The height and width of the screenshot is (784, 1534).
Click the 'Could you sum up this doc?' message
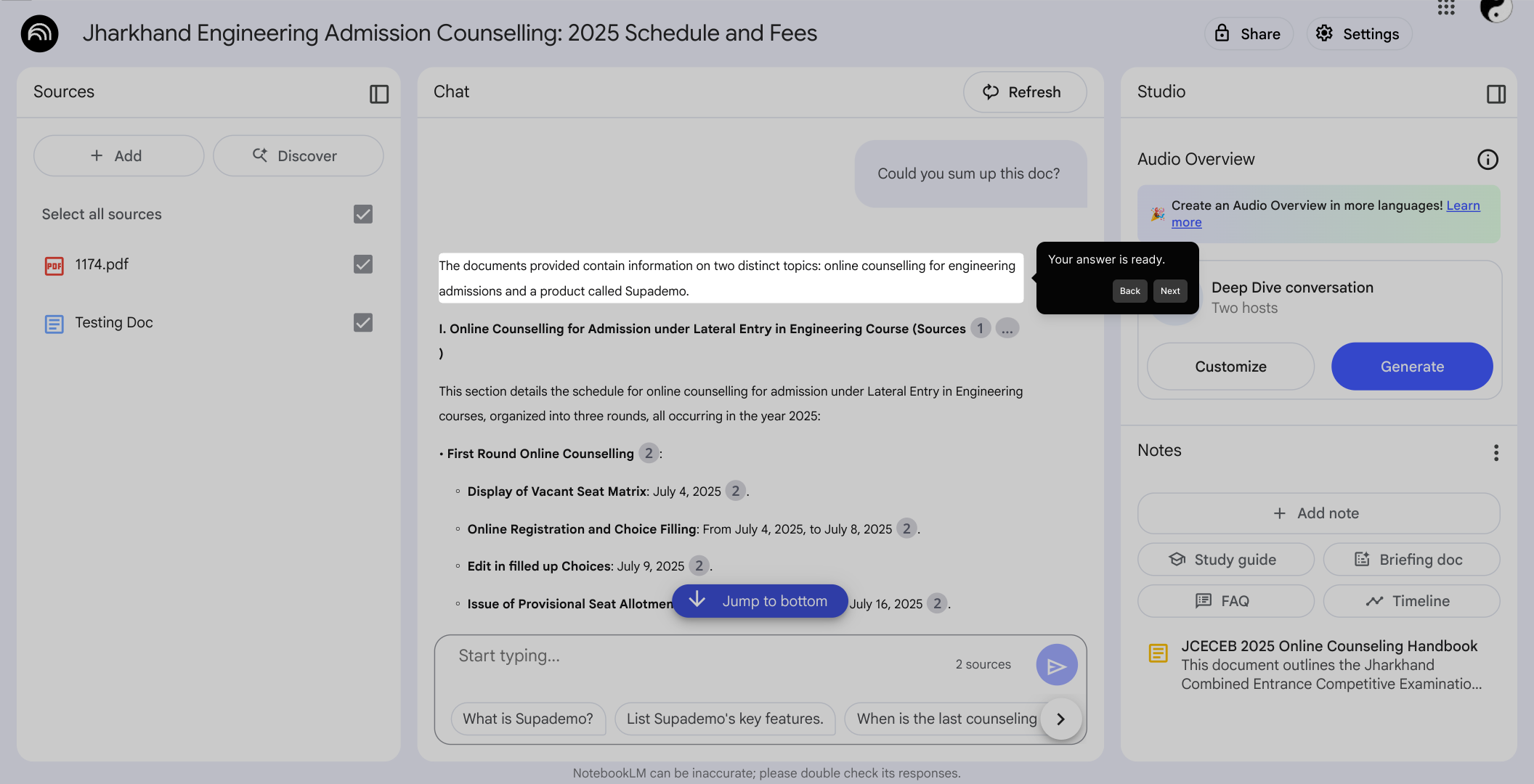[x=969, y=173]
